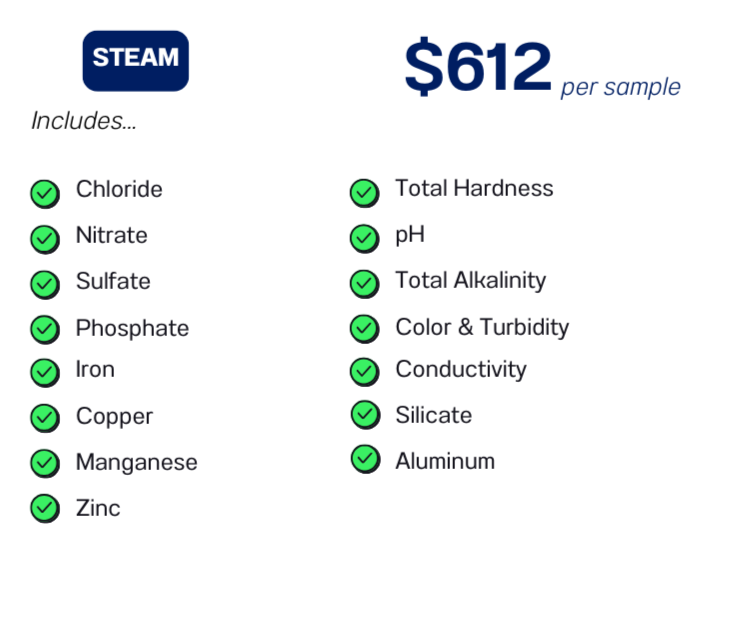Screen dimensions: 747x629
Task: Click the 'per sample' label
Action: [x=621, y=88]
